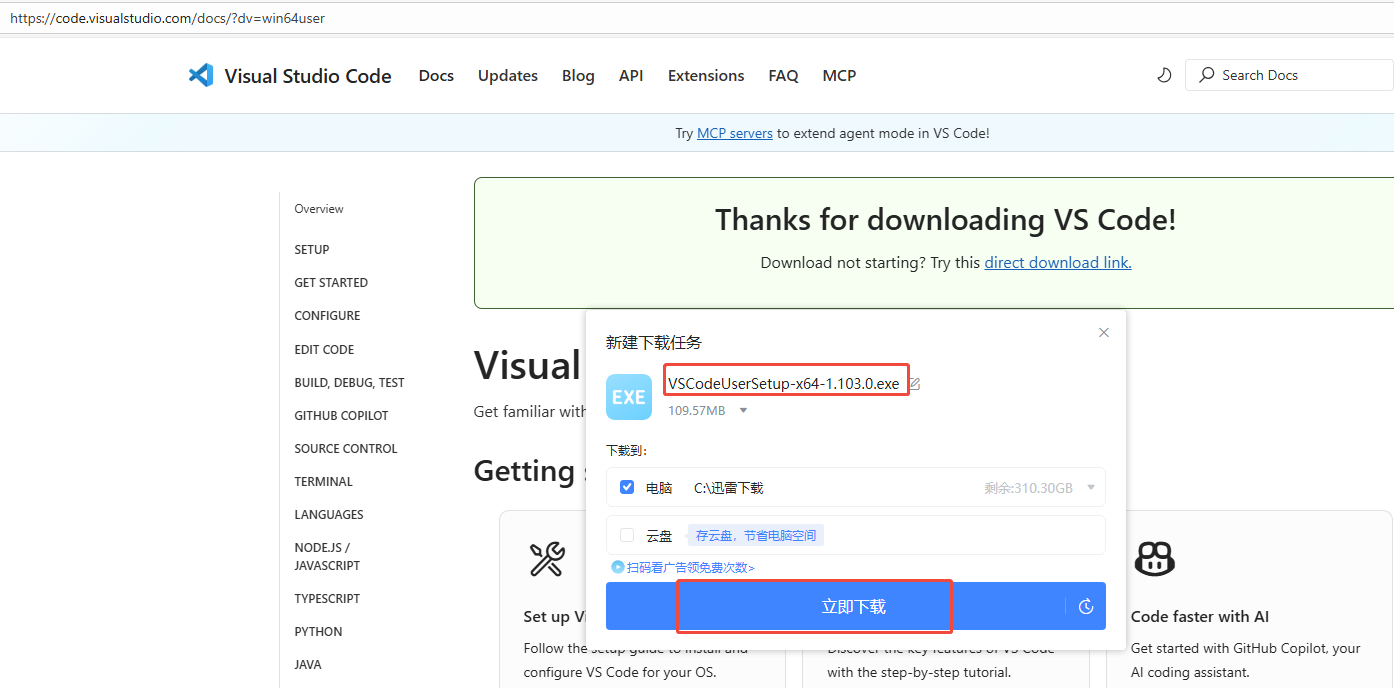Enable the 云盘 checkbox

pyautogui.click(x=627, y=535)
